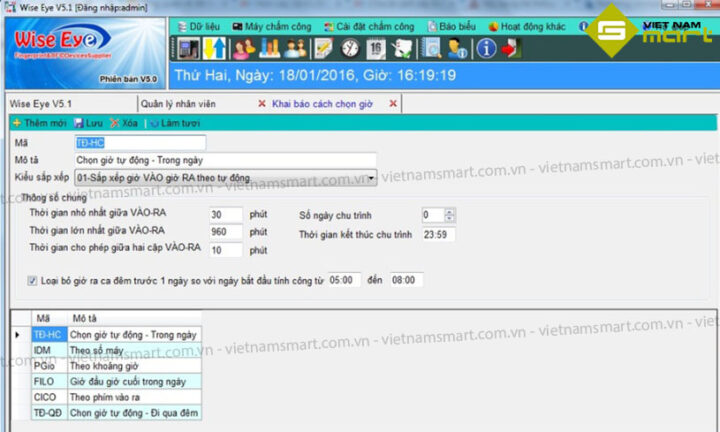Click the maximum VÀO-RA time field showing 960
This screenshot has height=432, width=720.
(x=225, y=232)
